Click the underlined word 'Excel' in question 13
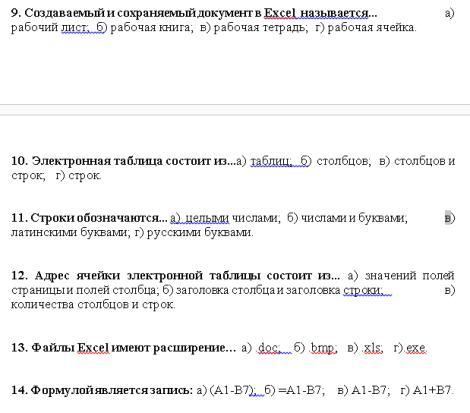This screenshot has width=470, height=413. (x=93, y=348)
